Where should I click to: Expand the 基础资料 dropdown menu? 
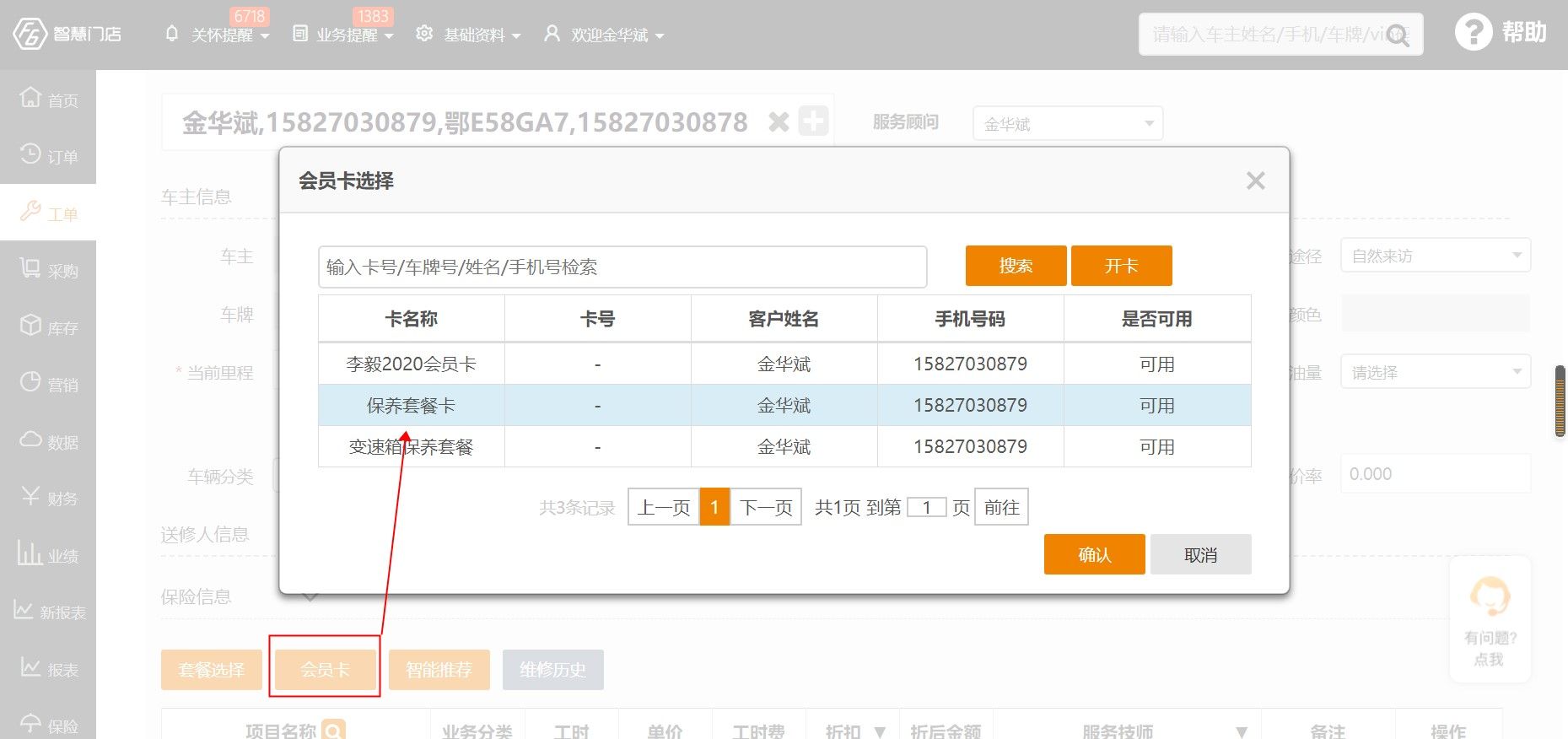516,36
